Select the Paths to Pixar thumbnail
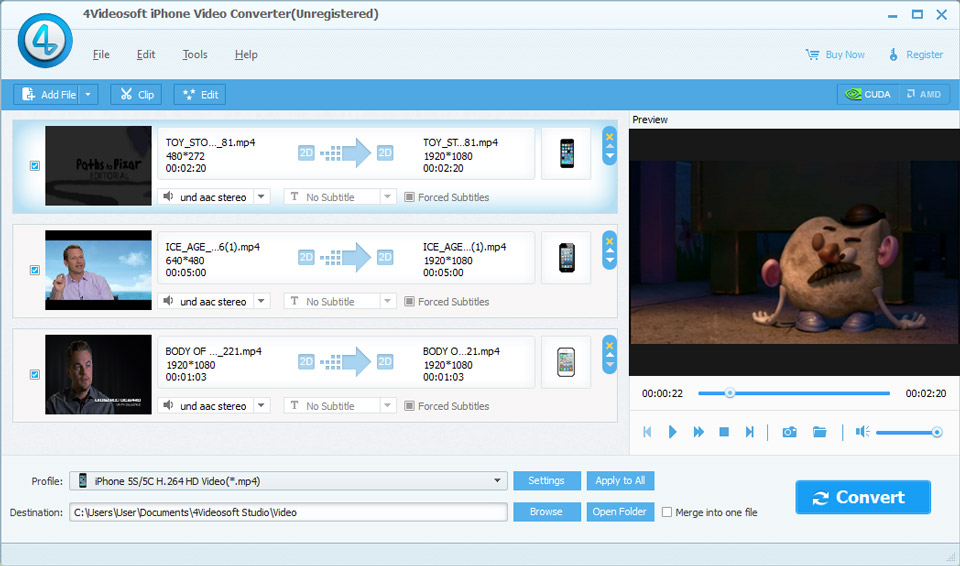This screenshot has height=566, width=960. [98, 165]
